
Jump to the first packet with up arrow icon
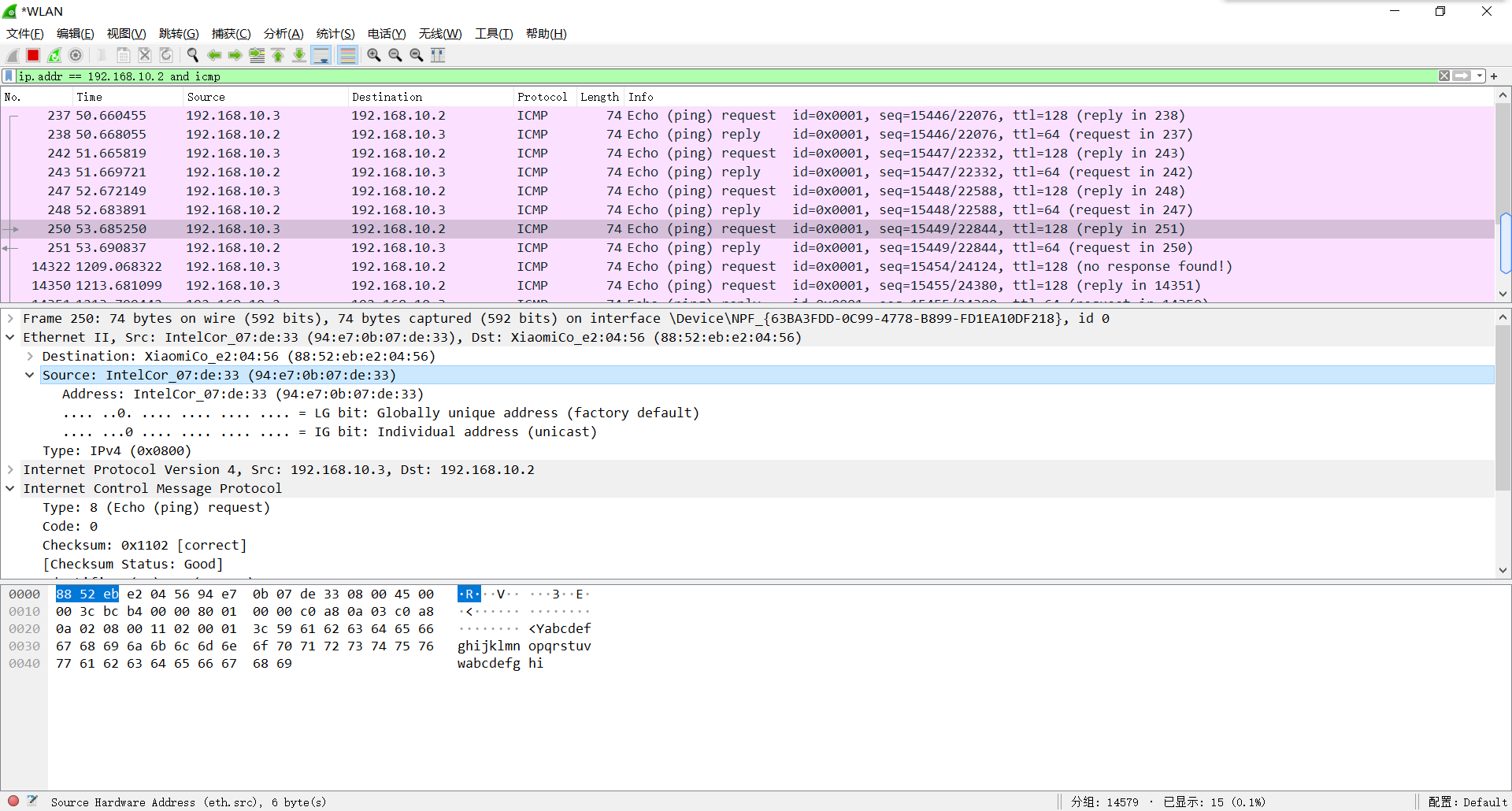[x=278, y=55]
